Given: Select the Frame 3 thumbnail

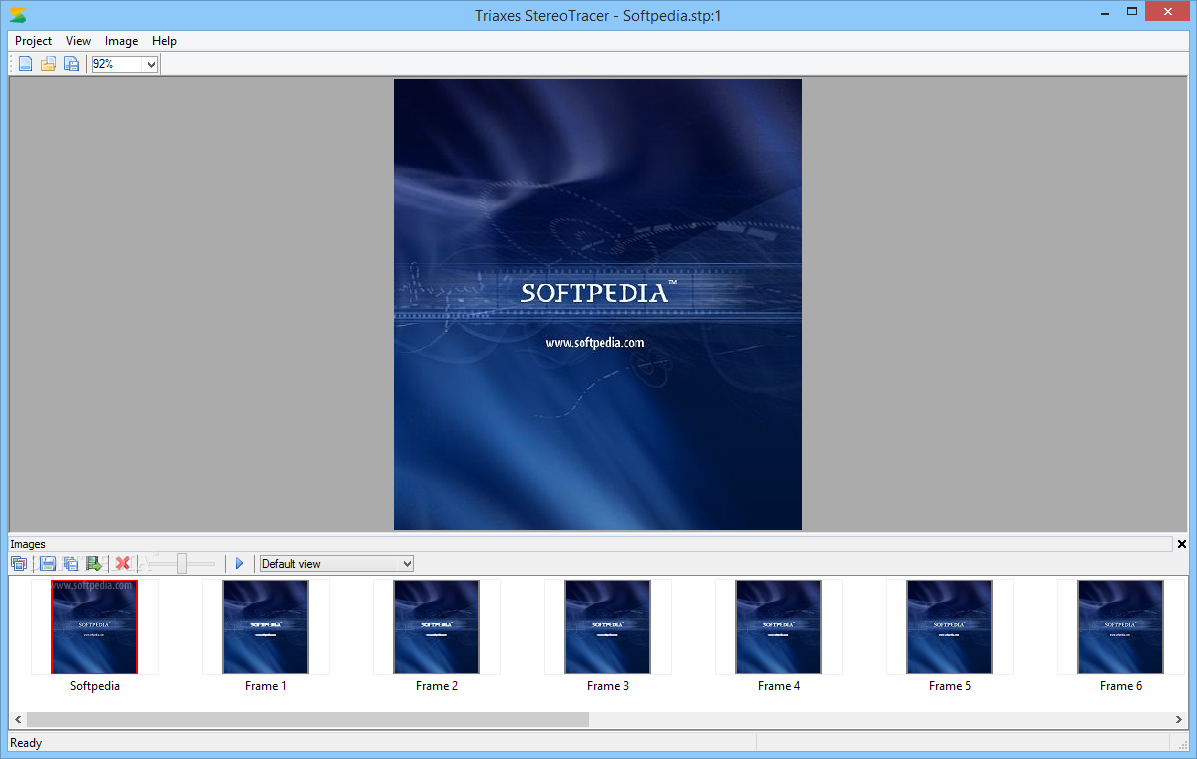Looking at the screenshot, I should coord(608,627).
